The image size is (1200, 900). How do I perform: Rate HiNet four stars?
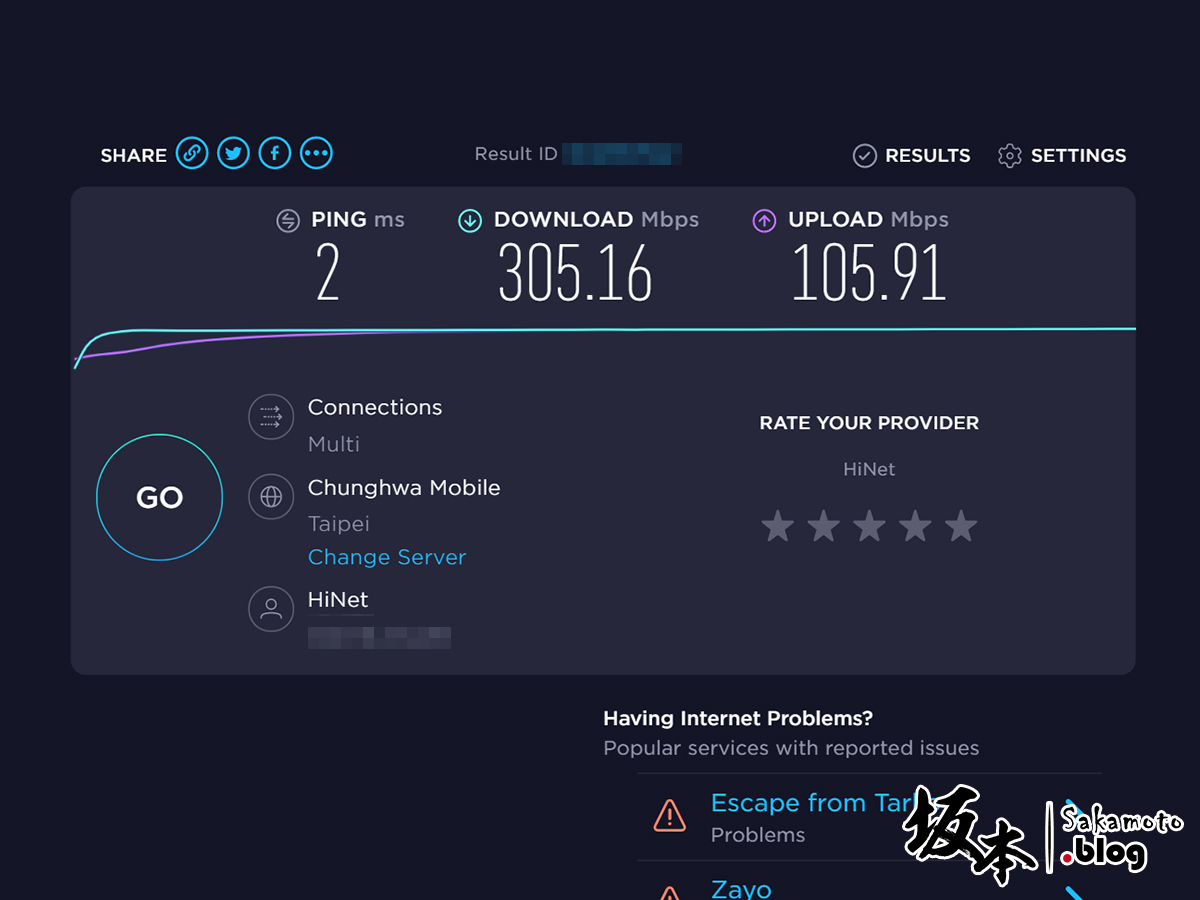[x=915, y=525]
